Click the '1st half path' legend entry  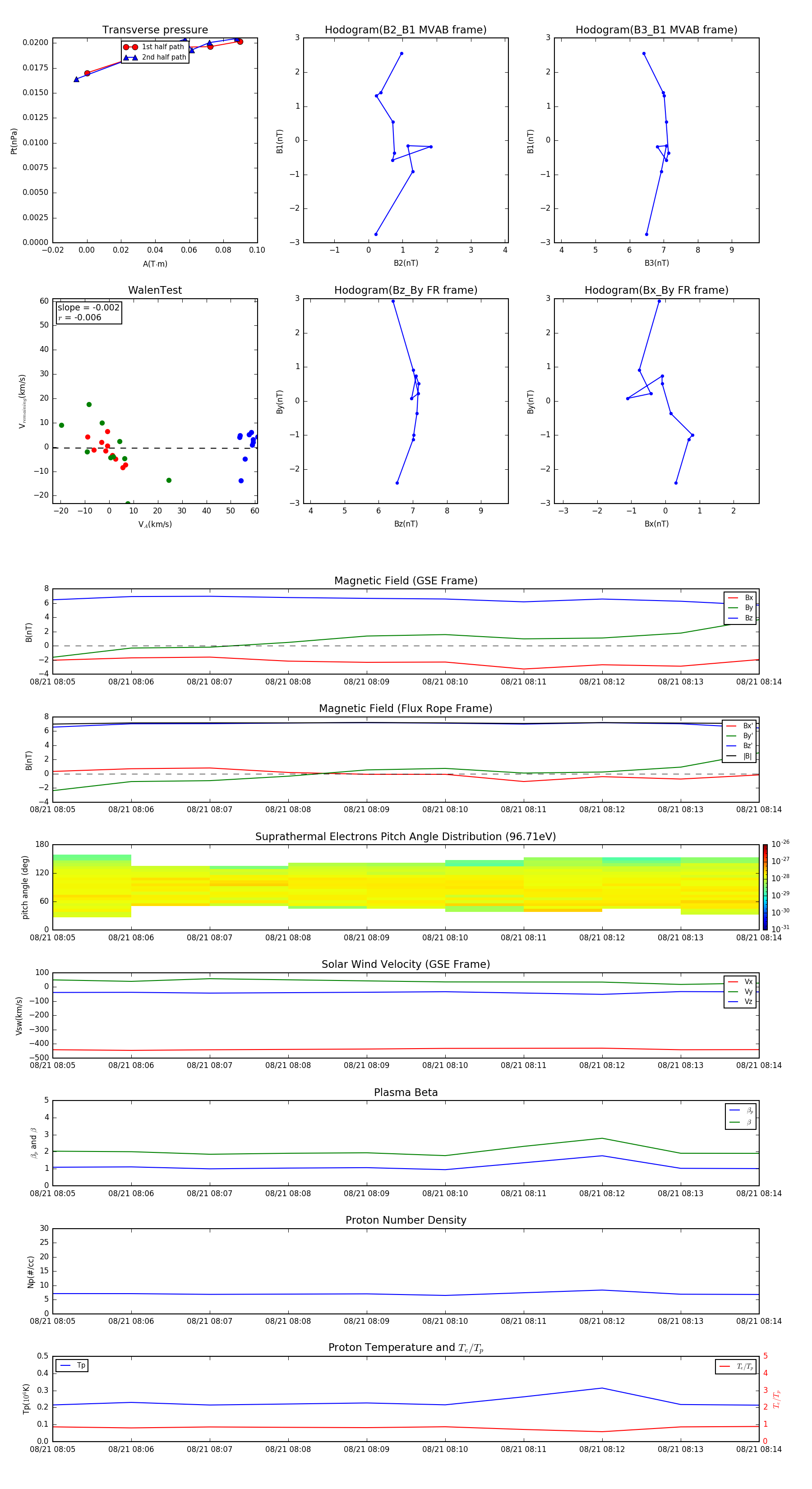[154, 47]
